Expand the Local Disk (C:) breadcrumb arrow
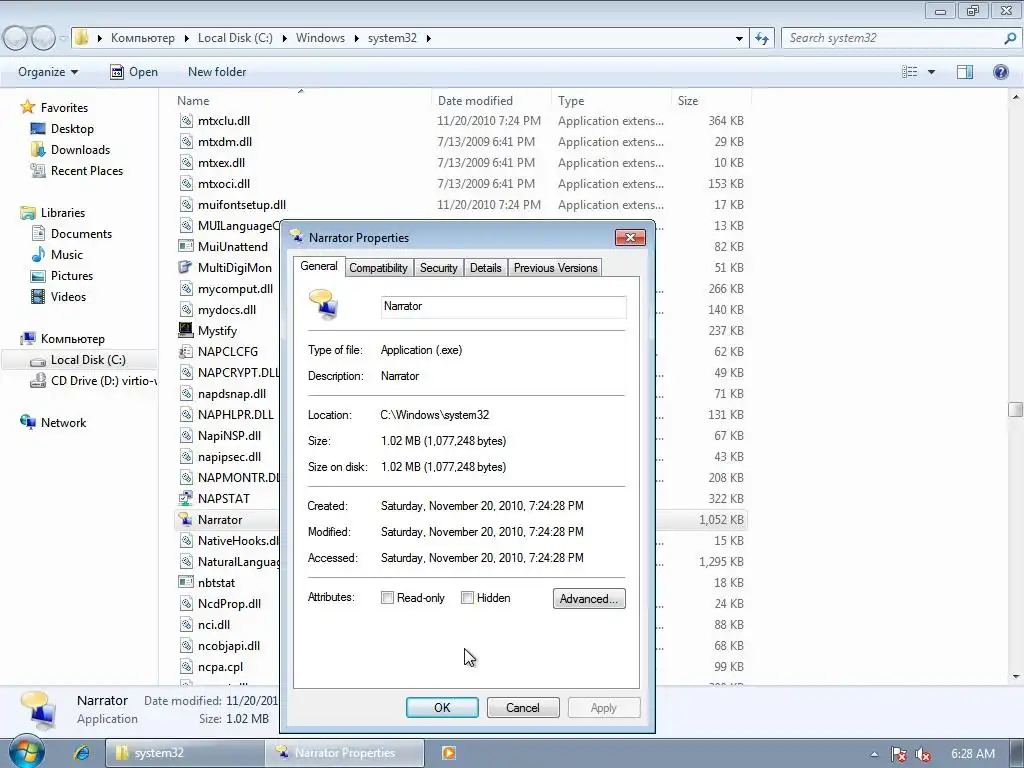1024x768 pixels. click(285, 39)
